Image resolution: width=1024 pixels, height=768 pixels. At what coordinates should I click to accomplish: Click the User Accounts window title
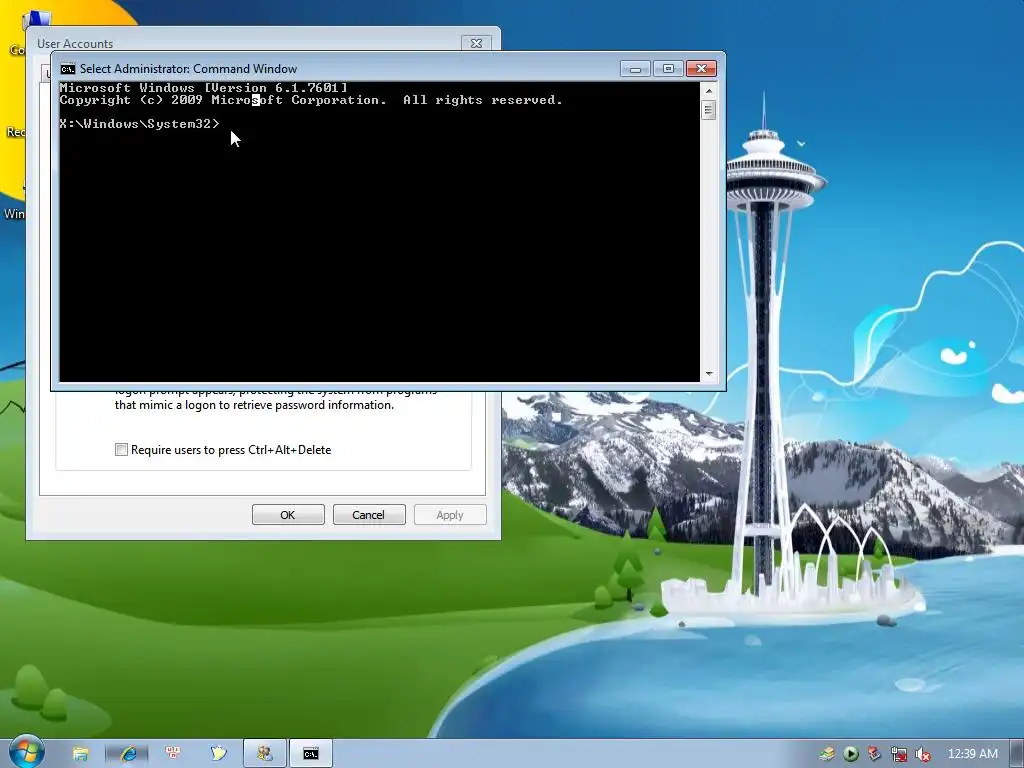click(75, 44)
